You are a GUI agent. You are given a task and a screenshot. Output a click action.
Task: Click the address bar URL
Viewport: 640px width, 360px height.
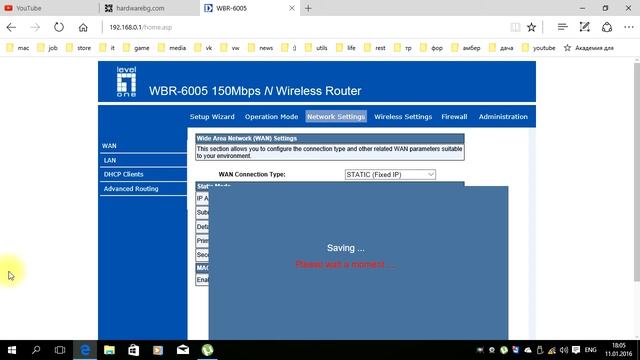pyautogui.click(x=140, y=27)
